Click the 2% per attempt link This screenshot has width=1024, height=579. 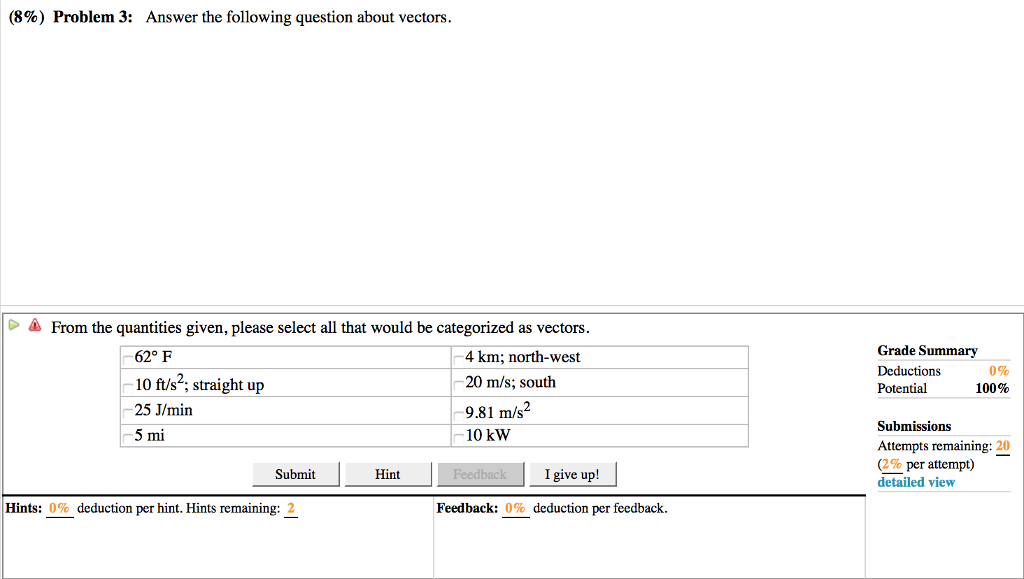click(x=891, y=463)
